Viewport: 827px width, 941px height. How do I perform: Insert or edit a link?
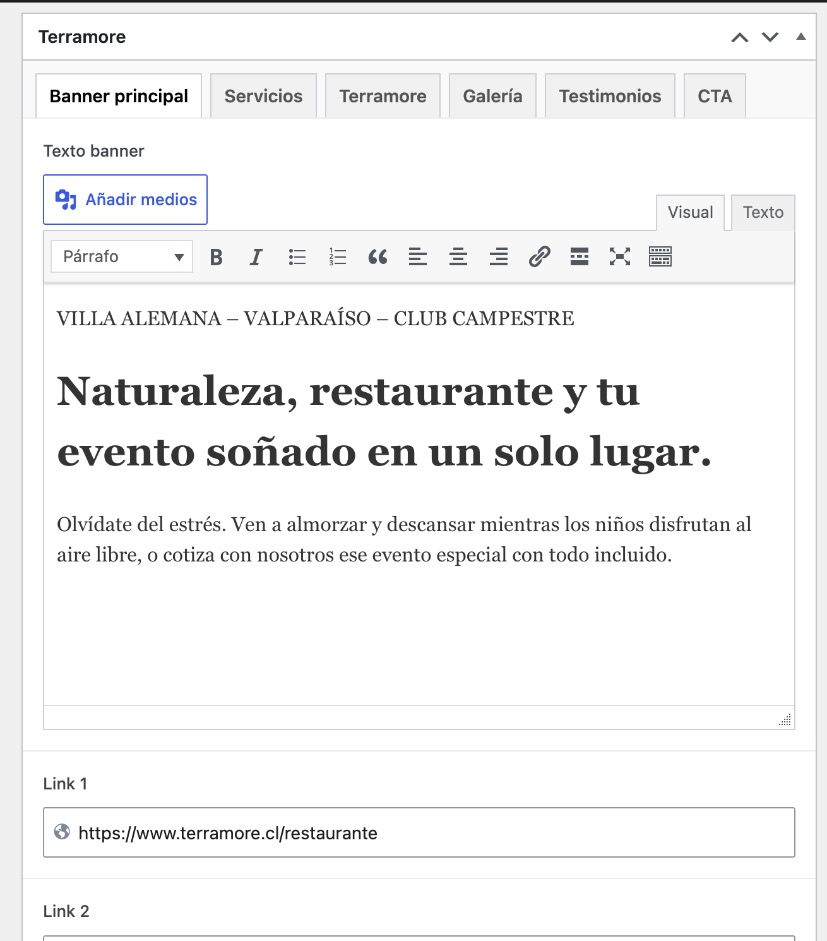pos(539,257)
